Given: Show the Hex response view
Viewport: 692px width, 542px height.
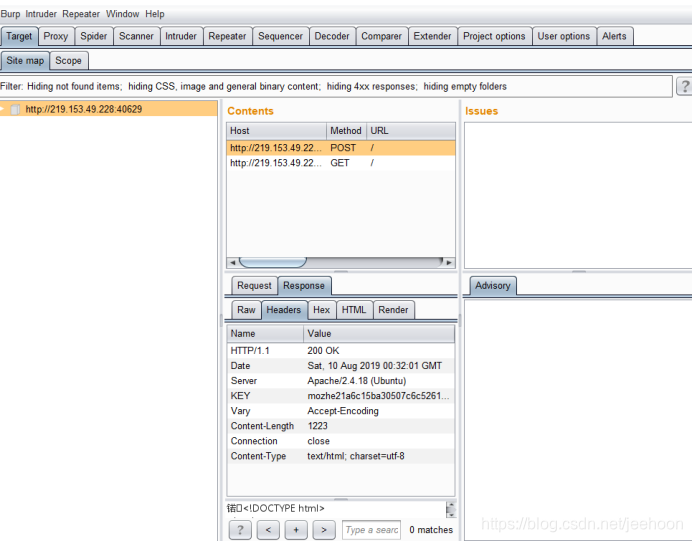Looking at the screenshot, I should tap(322, 310).
